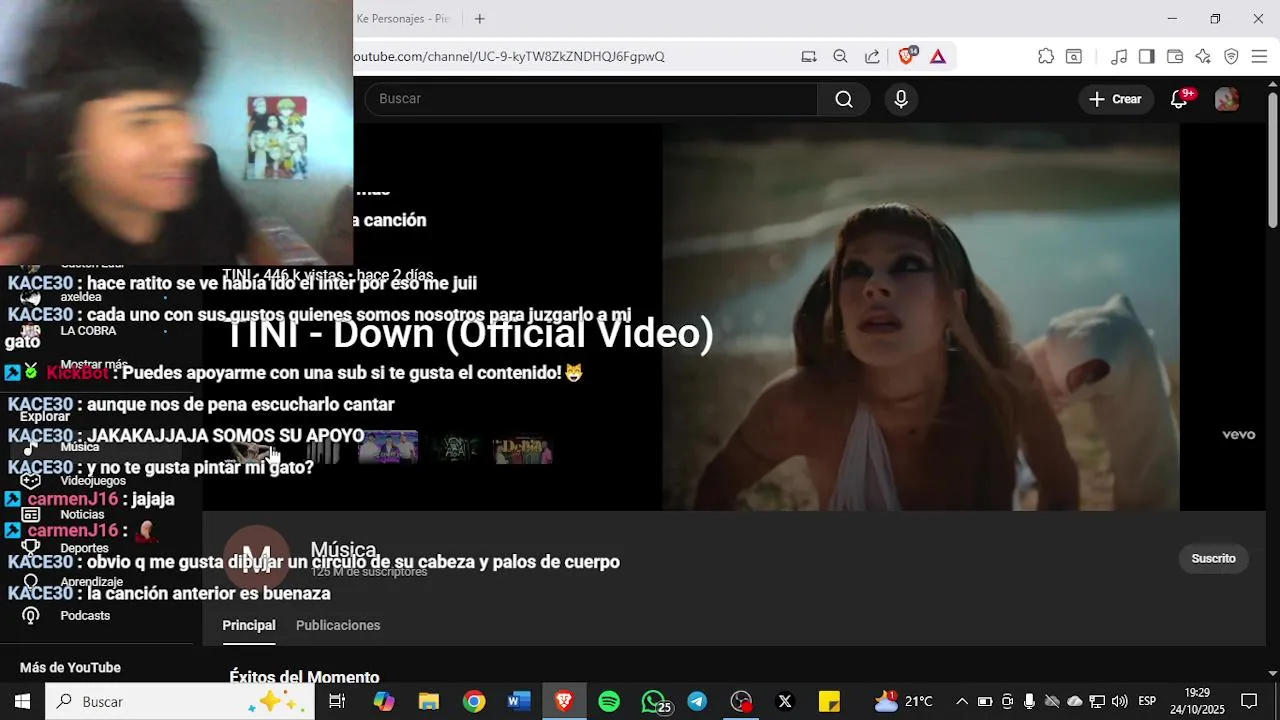Open Telegram from the taskbar

(697, 701)
